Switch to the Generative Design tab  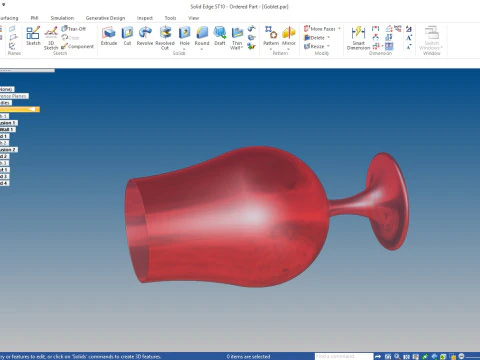pyautogui.click(x=105, y=18)
